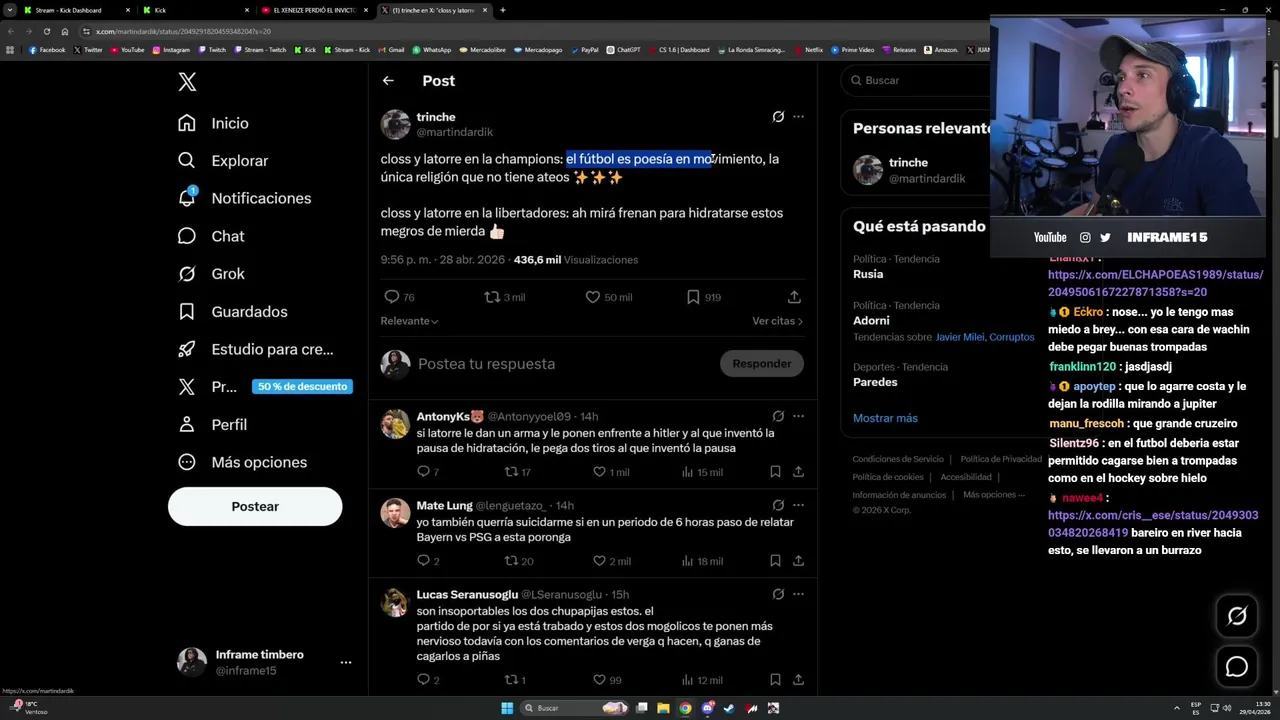Open the YouTube bookmark
The image size is (1280, 720).
pos(127,50)
